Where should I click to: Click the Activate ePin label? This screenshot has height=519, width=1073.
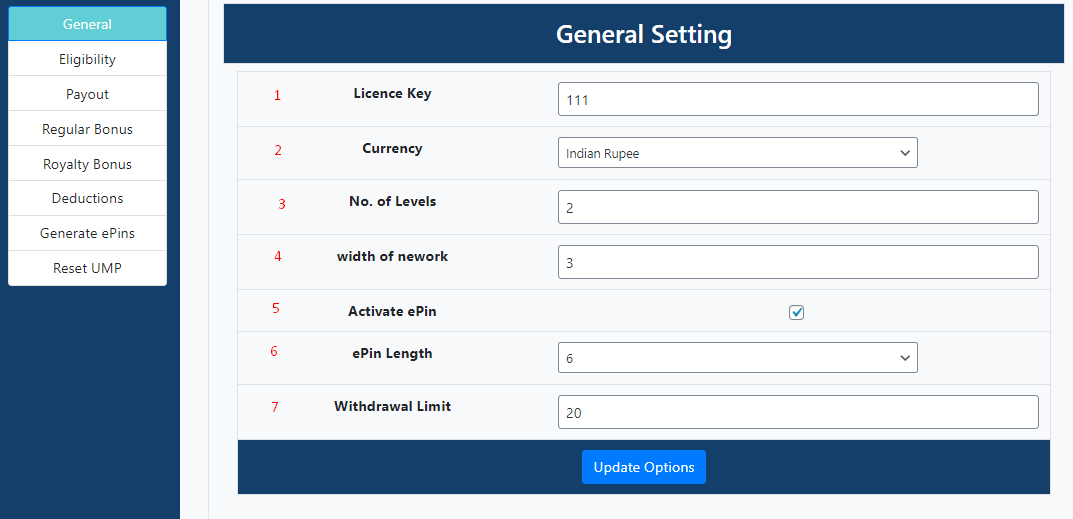[392, 311]
